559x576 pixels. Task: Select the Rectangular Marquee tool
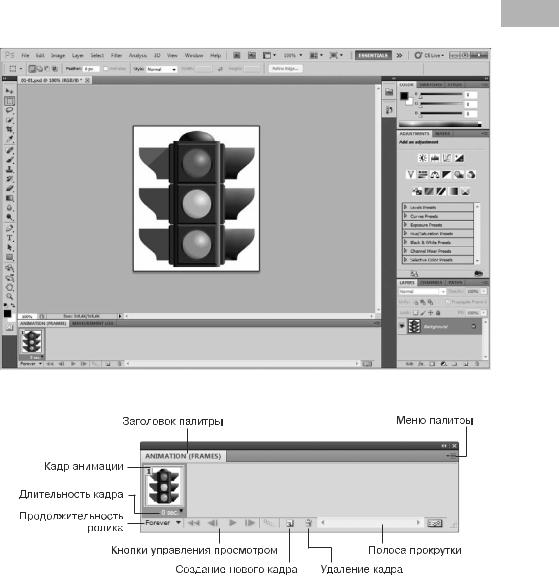pyautogui.click(x=9, y=100)
